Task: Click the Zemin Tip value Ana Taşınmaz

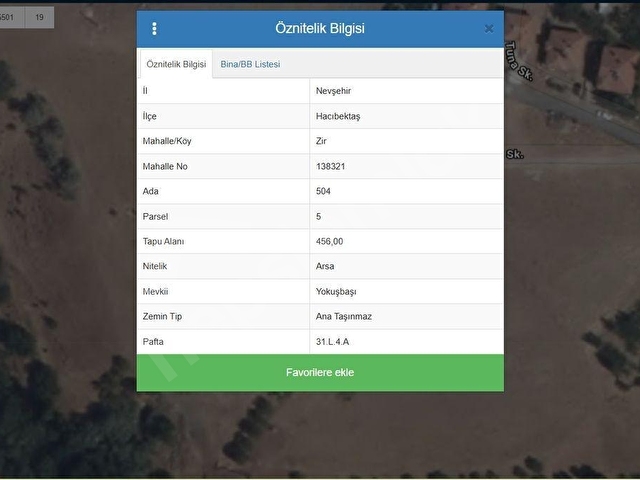Action: [x=344, y=316]
